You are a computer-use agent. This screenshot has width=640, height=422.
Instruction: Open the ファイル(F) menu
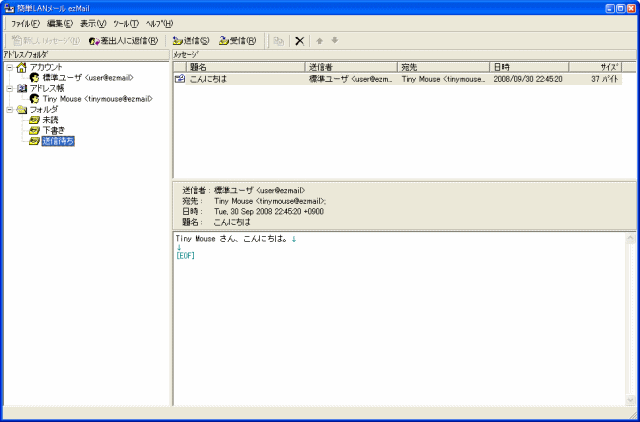pyautogui.click(x=25, y=22)
